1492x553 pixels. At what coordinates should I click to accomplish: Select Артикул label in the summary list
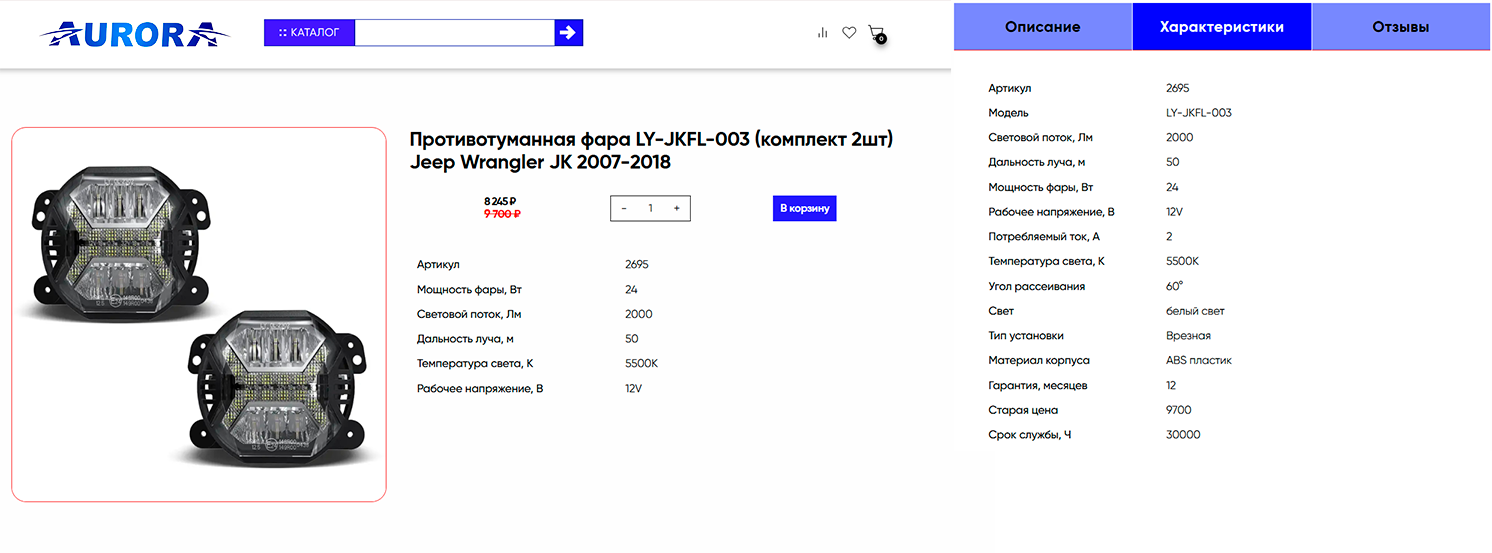(x=438, y=265)
